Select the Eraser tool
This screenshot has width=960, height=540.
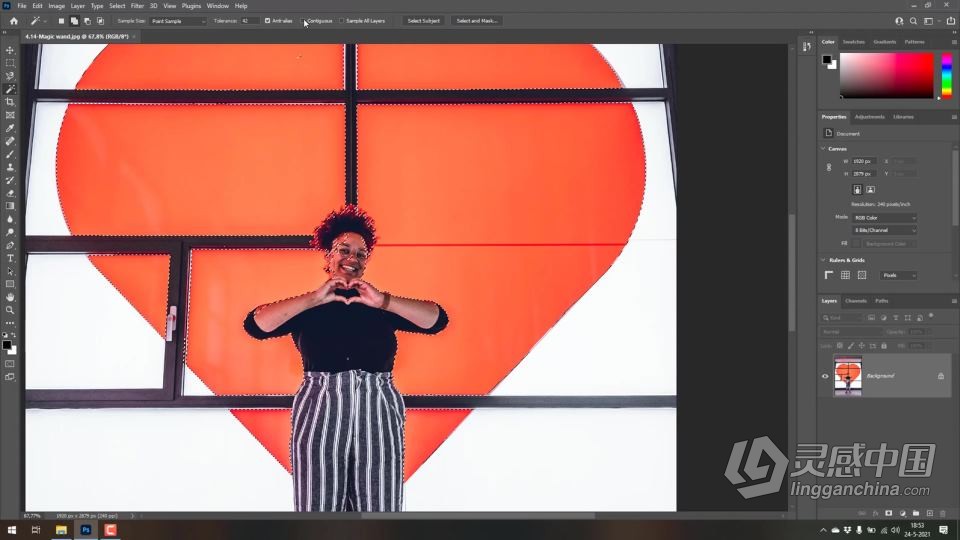pyautogui.click(x=10, y=193)
